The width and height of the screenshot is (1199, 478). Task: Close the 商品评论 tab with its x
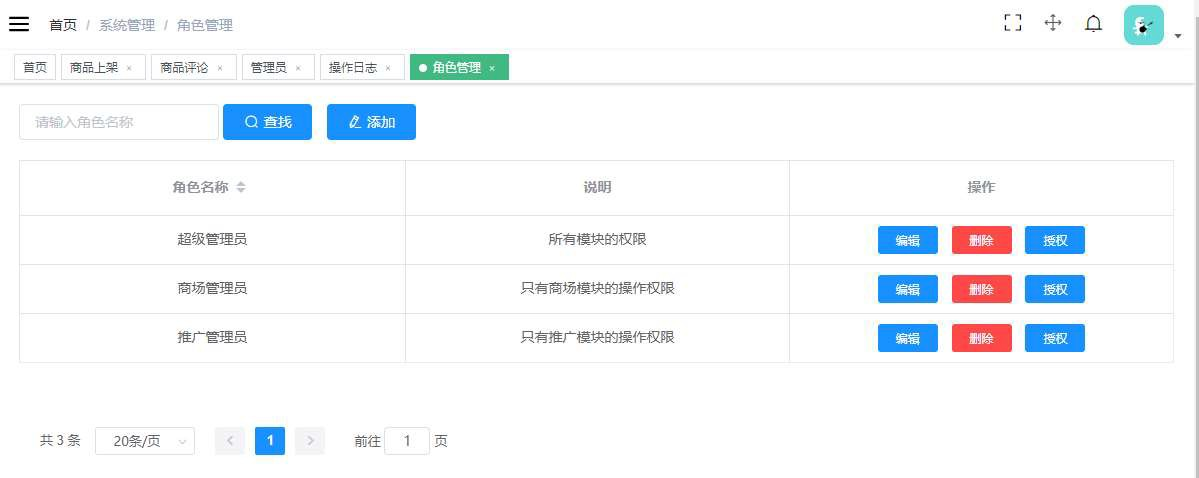coord(219,68)
